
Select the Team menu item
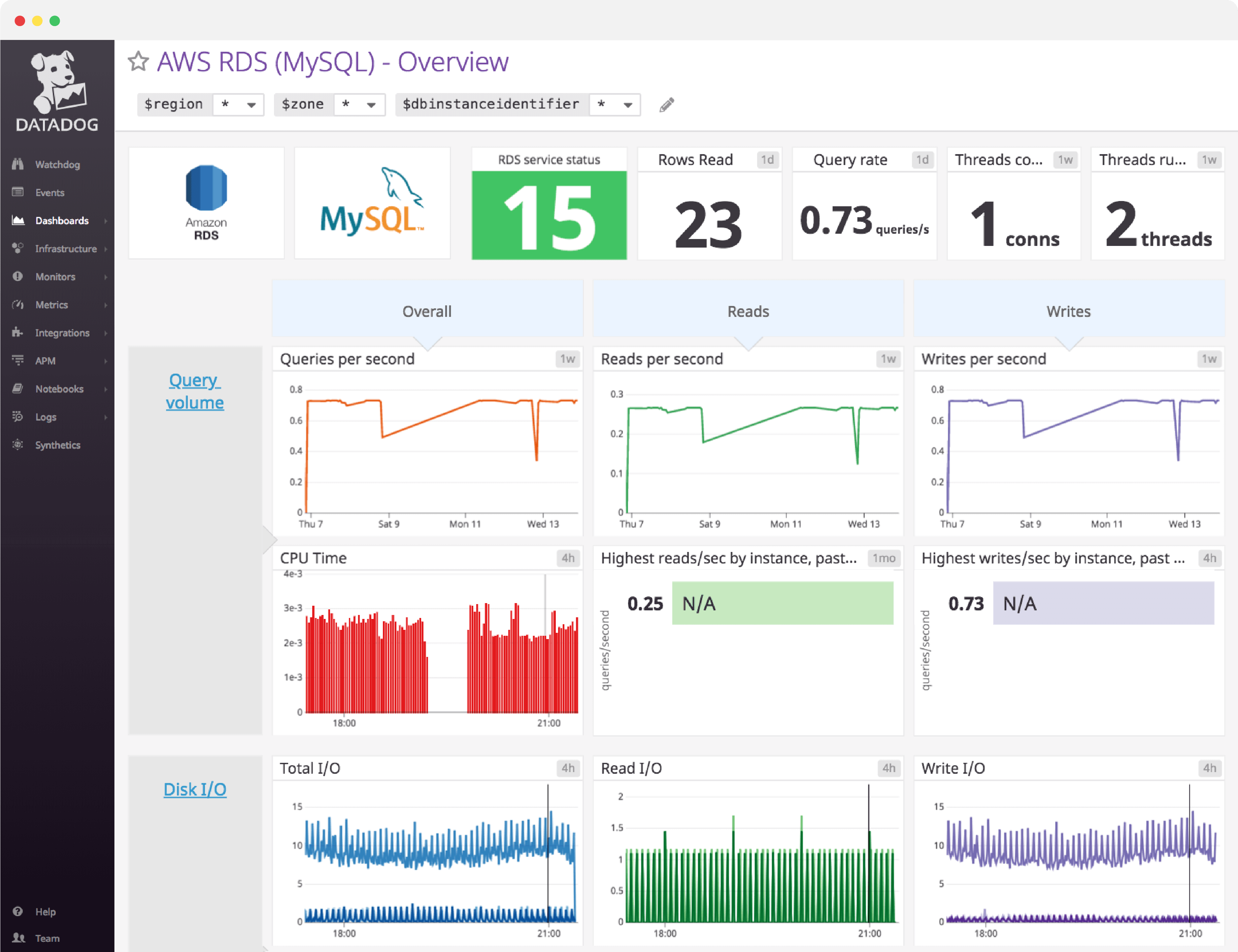coord(48,938)
